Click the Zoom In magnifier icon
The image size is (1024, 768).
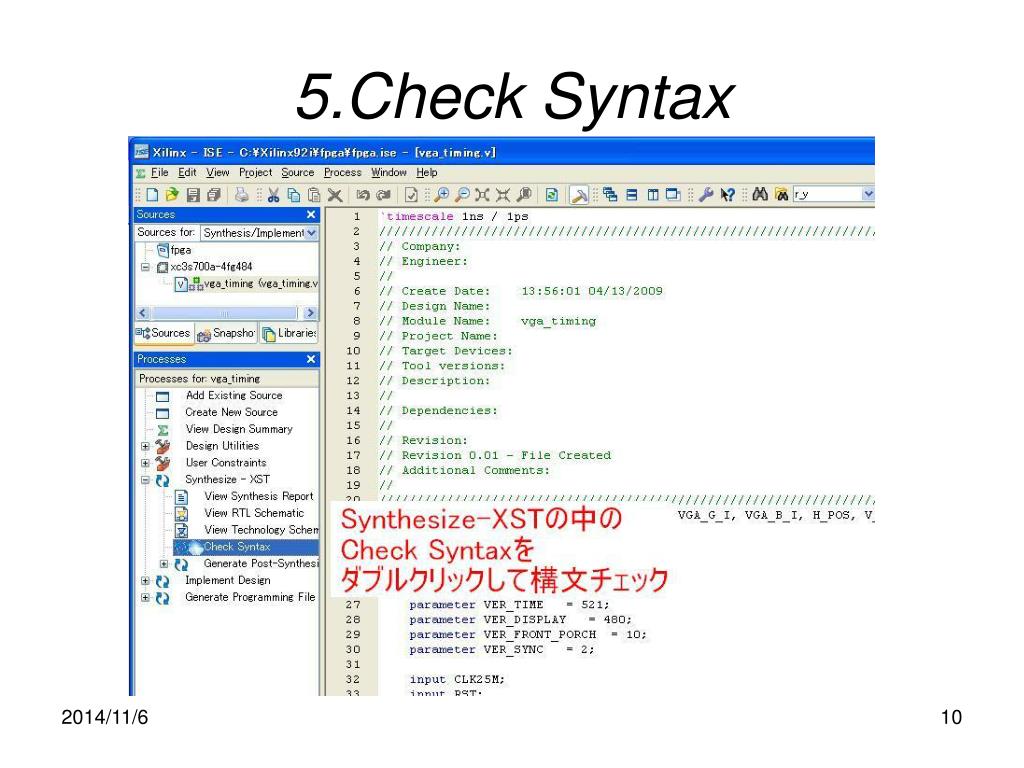(442, 195)
